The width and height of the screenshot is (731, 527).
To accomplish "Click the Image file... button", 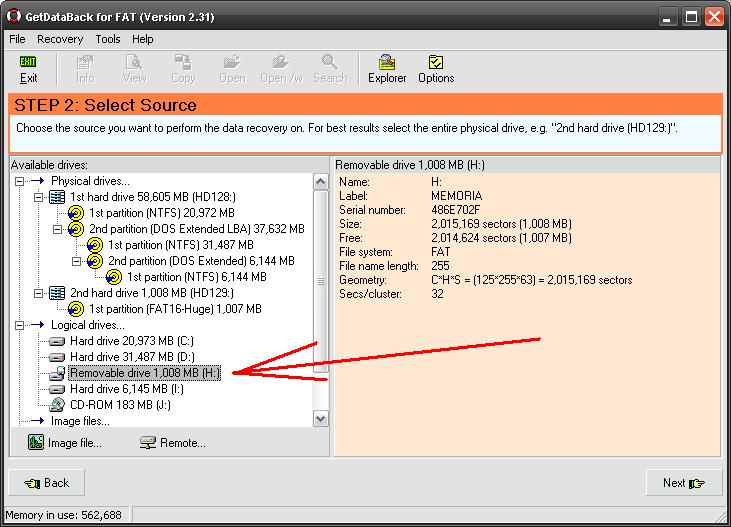I will 65,443.
